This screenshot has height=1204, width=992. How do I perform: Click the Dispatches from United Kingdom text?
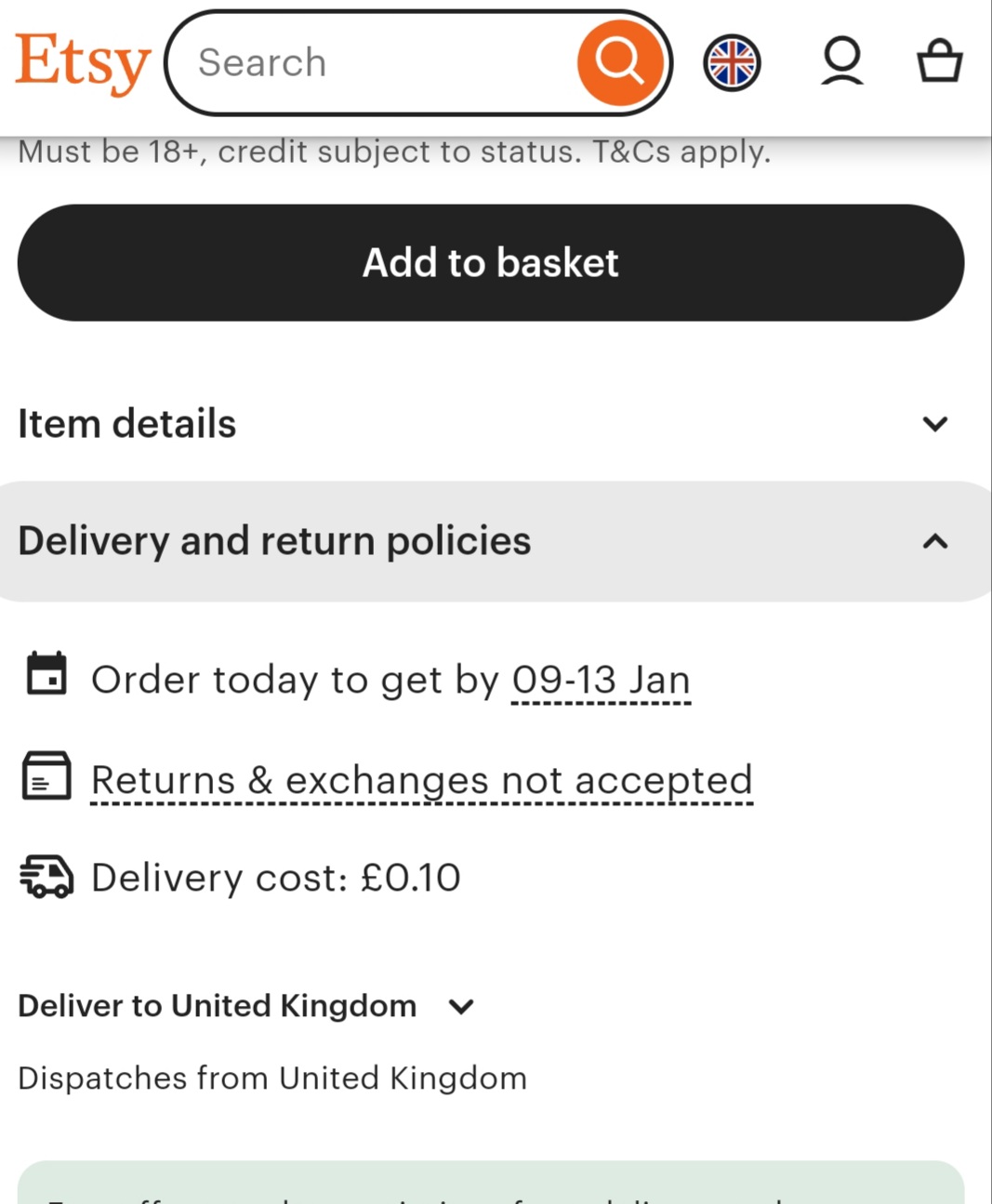click(x=272, y=1078)
